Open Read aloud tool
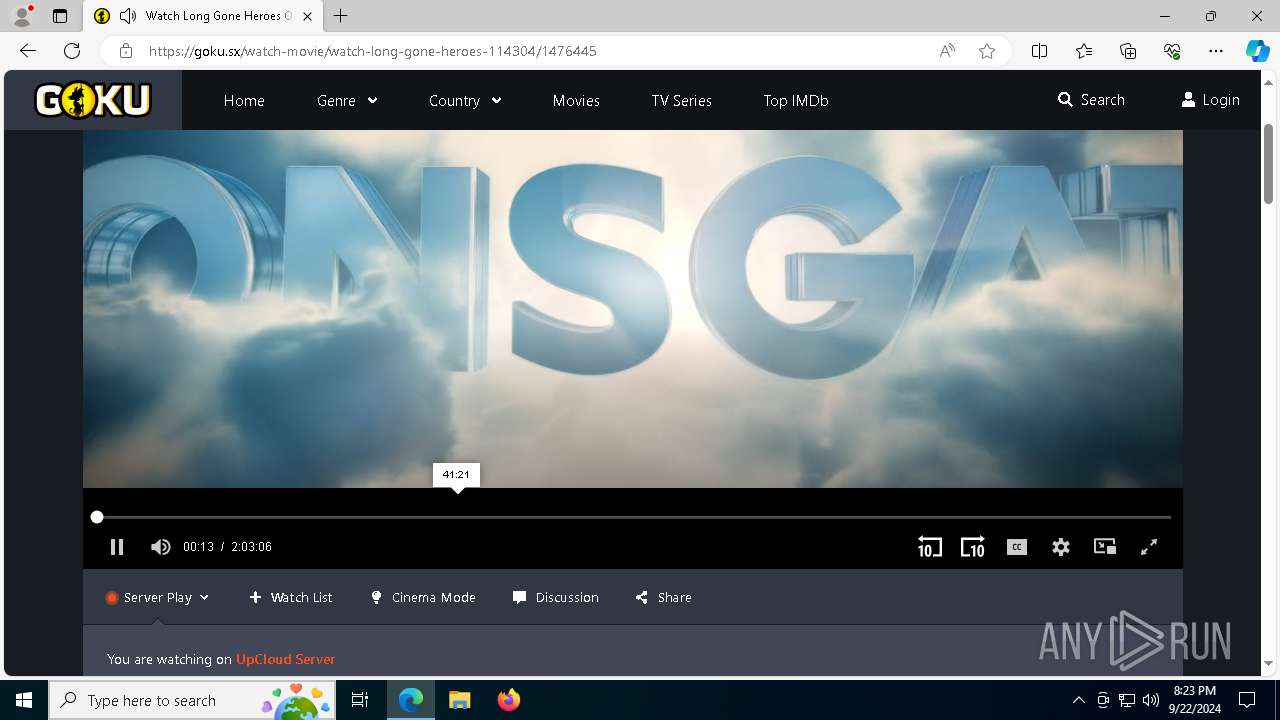This screenshot has height=720, width=1280. tap(947, 51)
